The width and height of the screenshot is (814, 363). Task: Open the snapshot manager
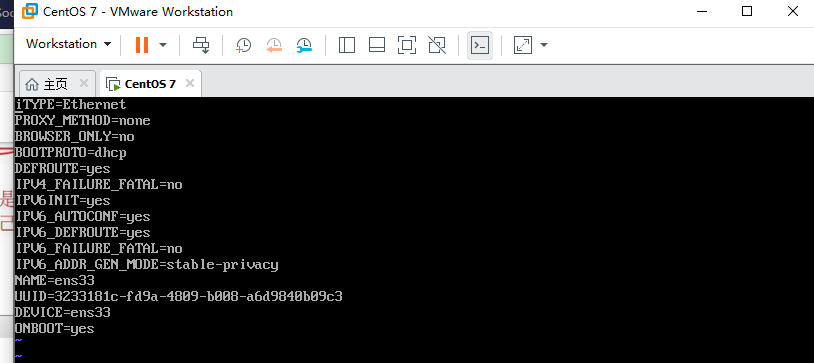tap(304, 45)
